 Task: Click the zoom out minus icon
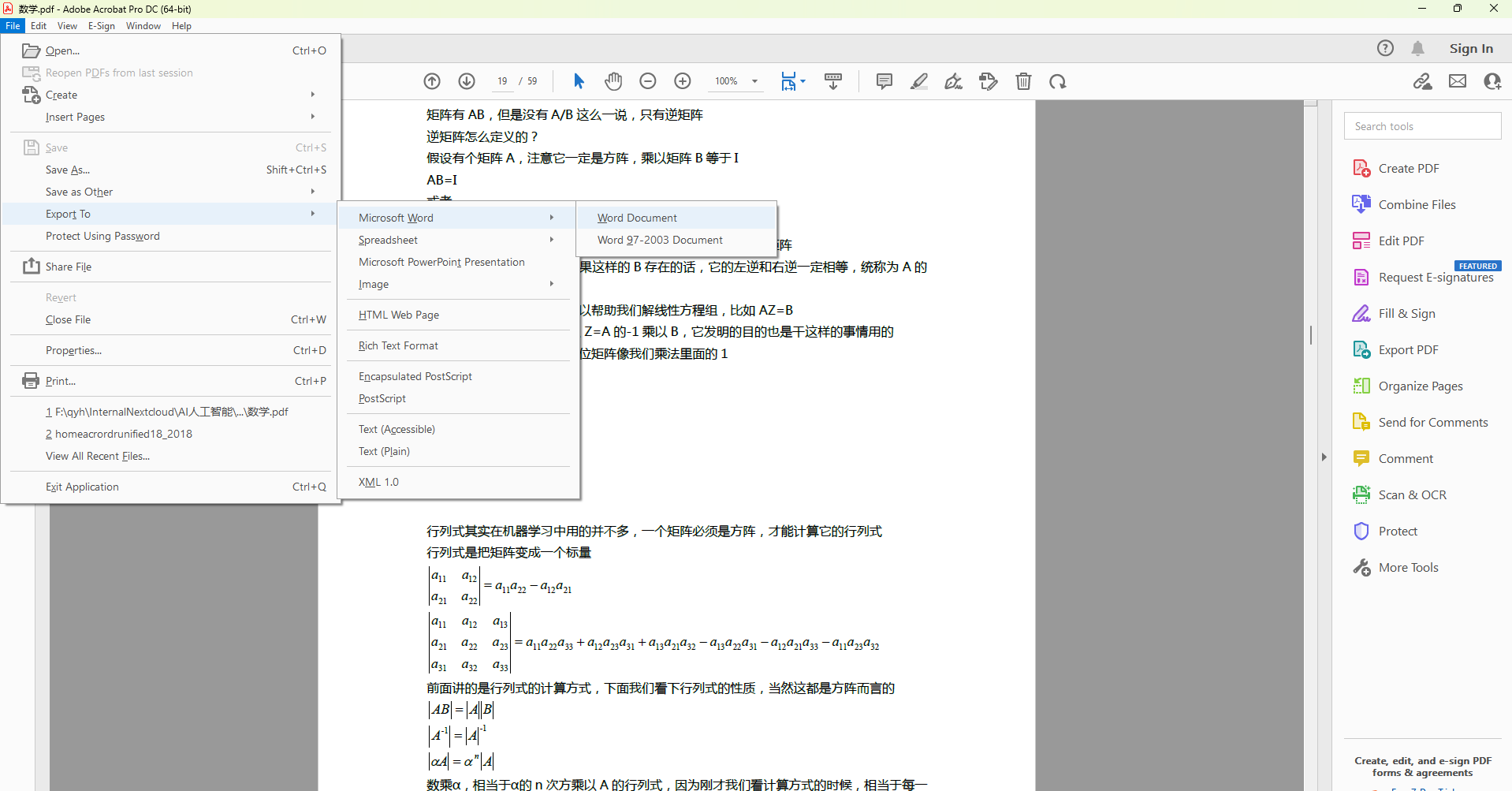coord(648,81)
